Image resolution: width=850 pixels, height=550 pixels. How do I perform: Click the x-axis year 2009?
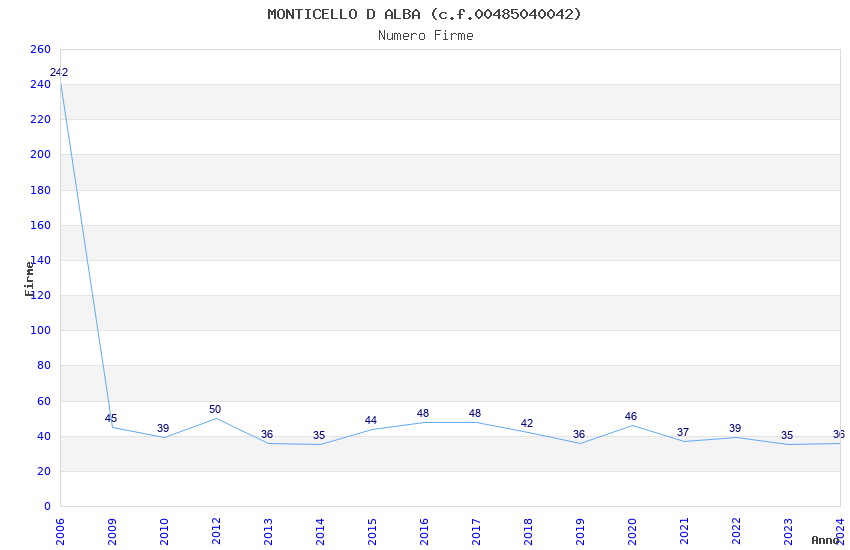112,532
